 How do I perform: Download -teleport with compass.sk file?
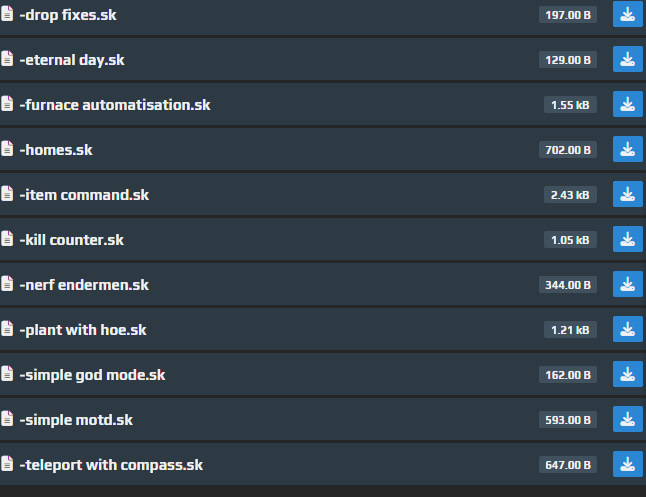627,464
